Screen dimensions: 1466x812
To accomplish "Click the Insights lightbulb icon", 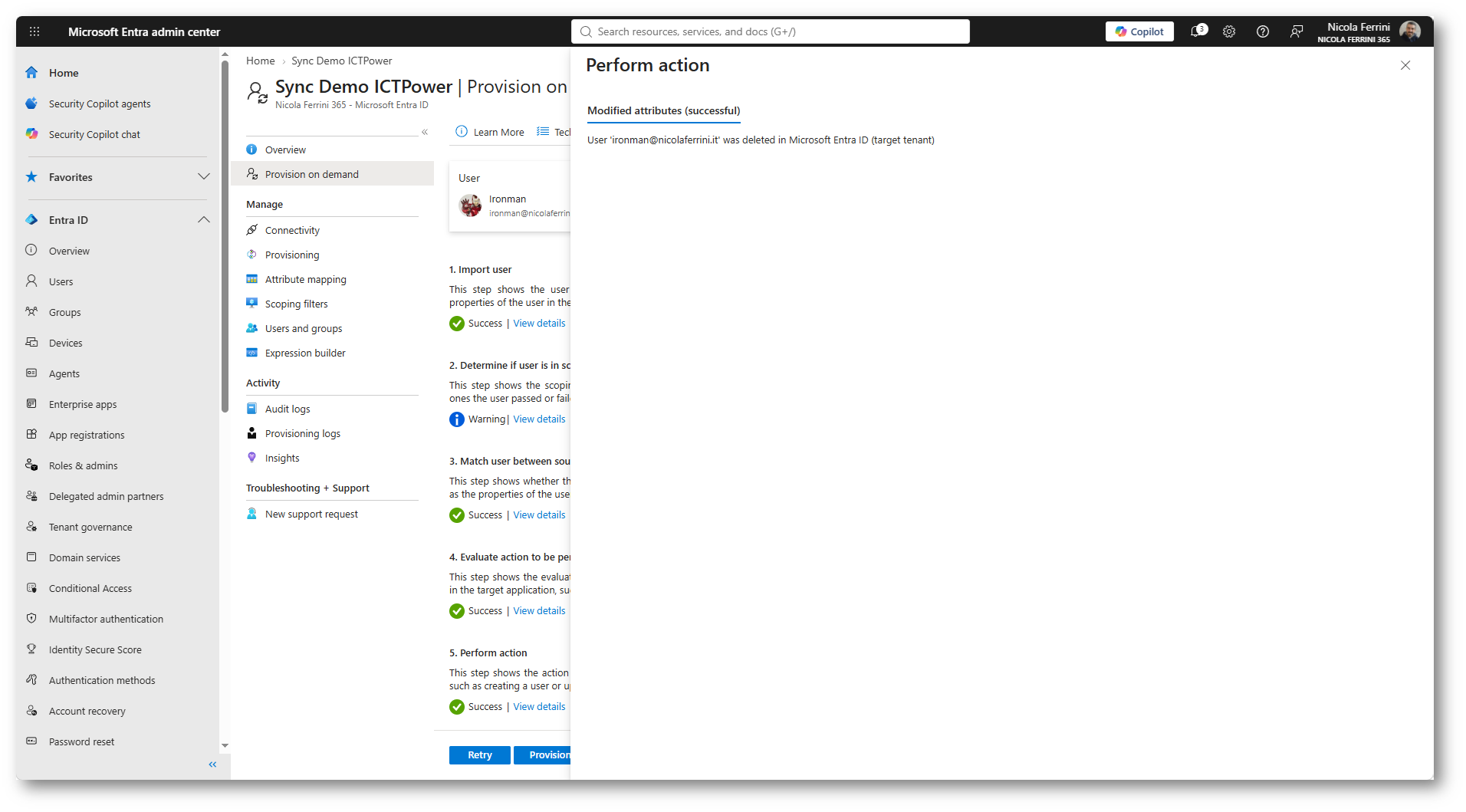I will [x=251, y=458].
